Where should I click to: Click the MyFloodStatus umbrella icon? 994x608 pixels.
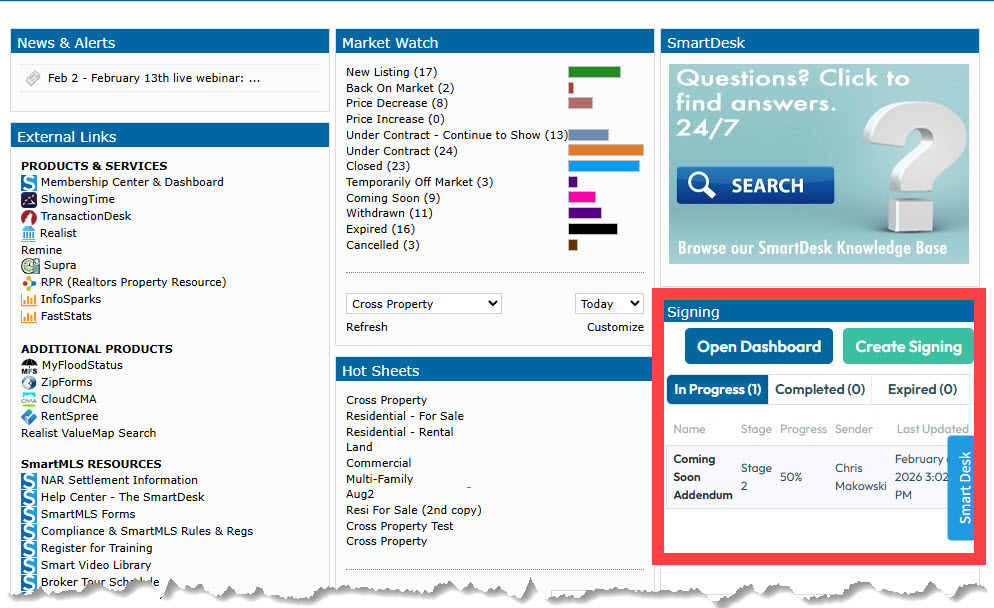[x=29, y=366]
